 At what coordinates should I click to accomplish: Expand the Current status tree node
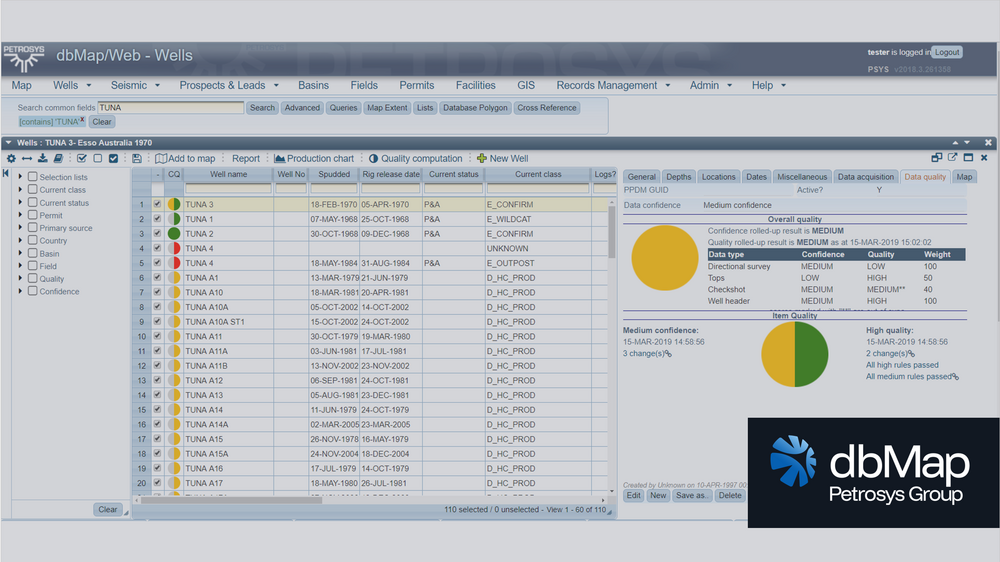click(x=20, y=202)
